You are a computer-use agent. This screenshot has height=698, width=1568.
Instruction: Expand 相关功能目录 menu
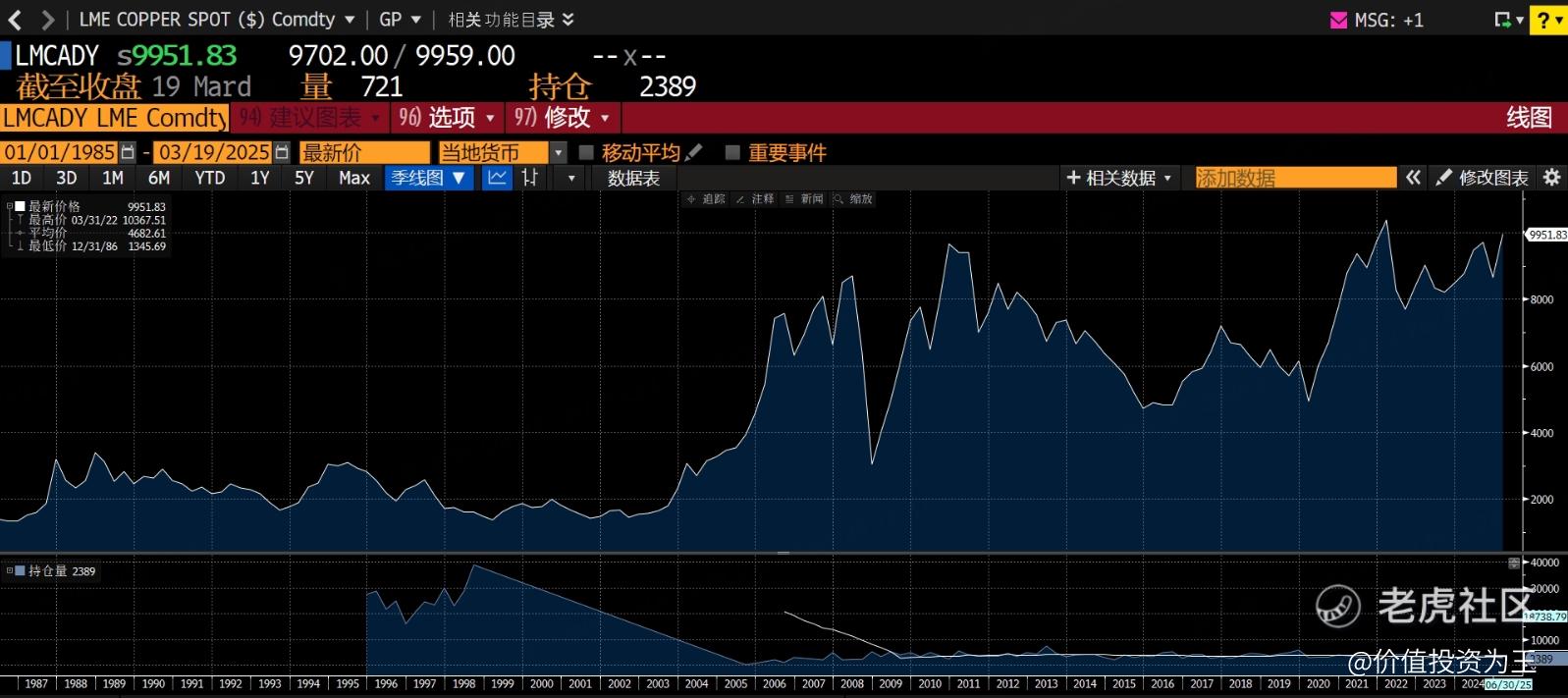tap(511, 20)
